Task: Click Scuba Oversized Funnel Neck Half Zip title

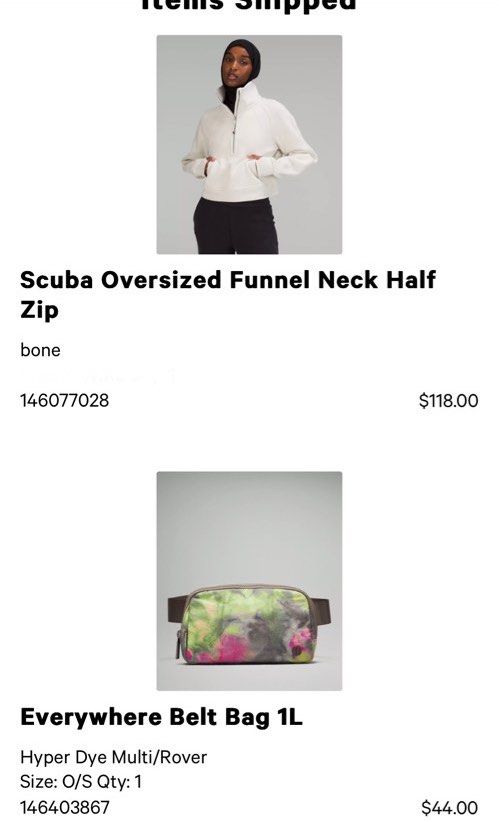Action: 227,294
